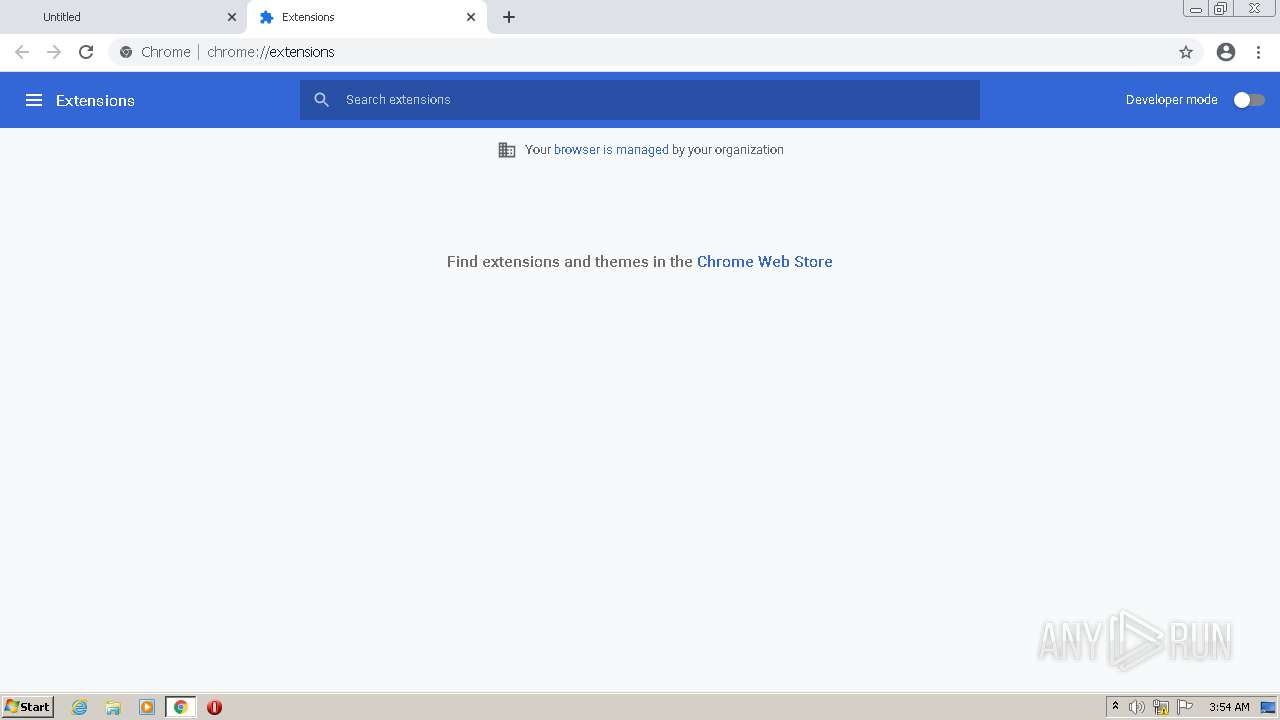
Task: Open the Windows Start menu
Action: coord(28,707)
